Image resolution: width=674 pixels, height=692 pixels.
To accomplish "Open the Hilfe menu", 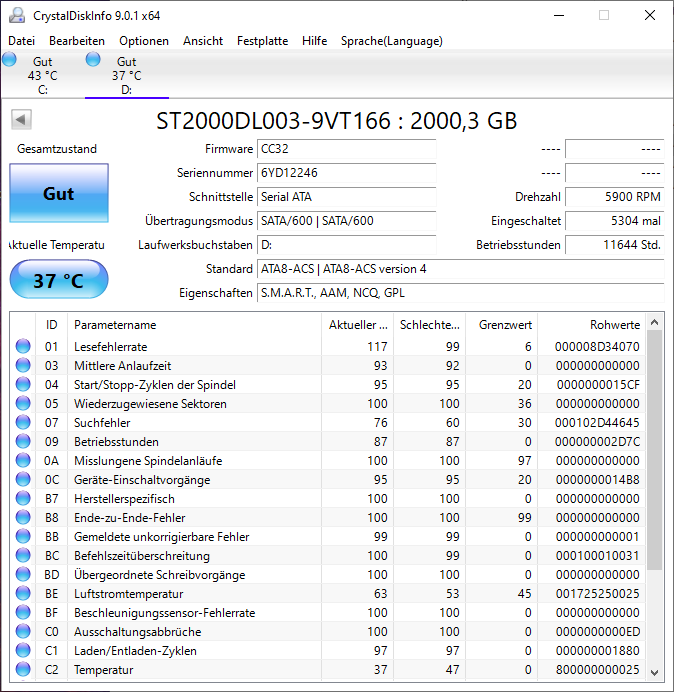I will pos(314,41).
